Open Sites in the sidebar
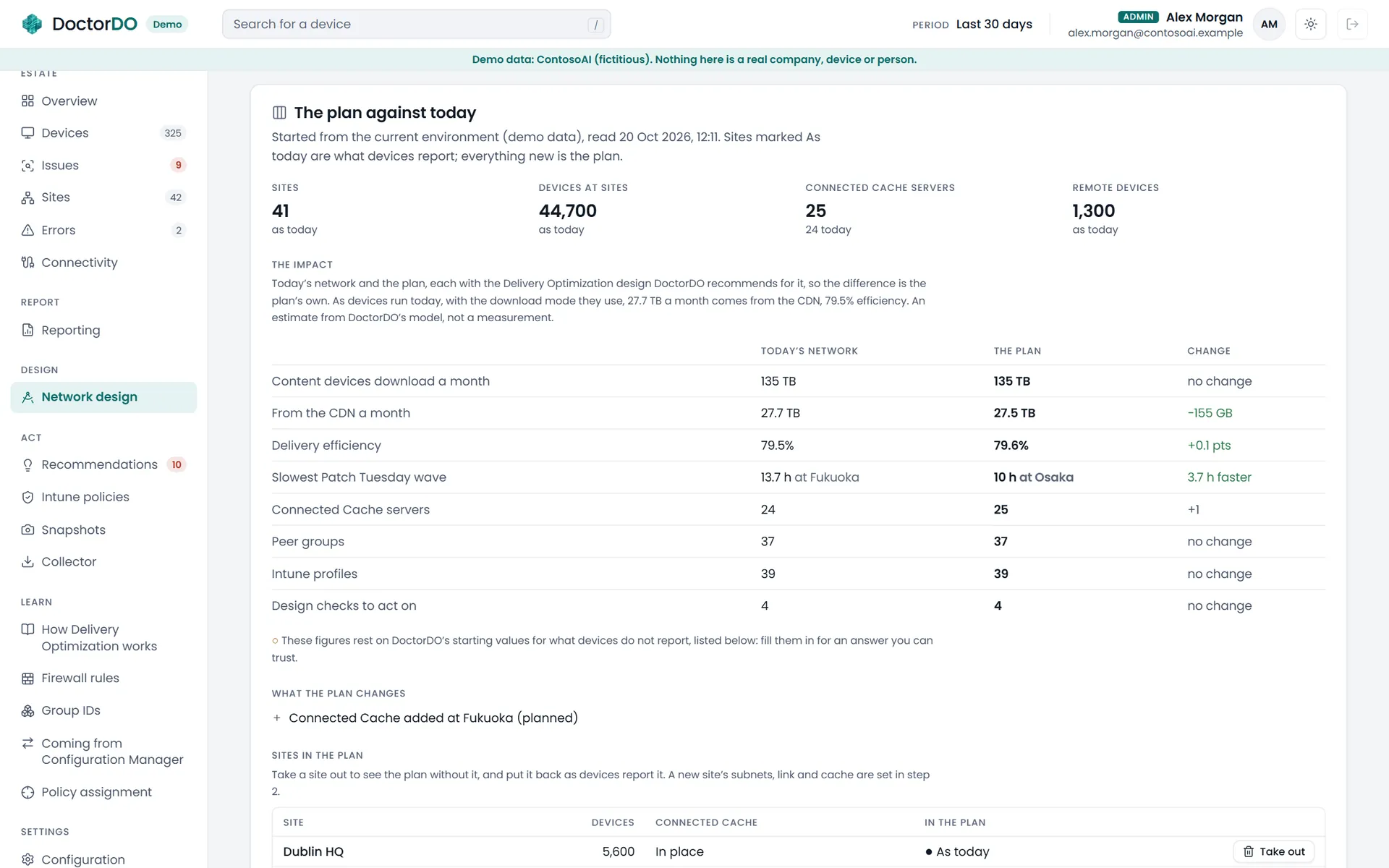Screen dimensions: 1389x868 tap(103, 197)
